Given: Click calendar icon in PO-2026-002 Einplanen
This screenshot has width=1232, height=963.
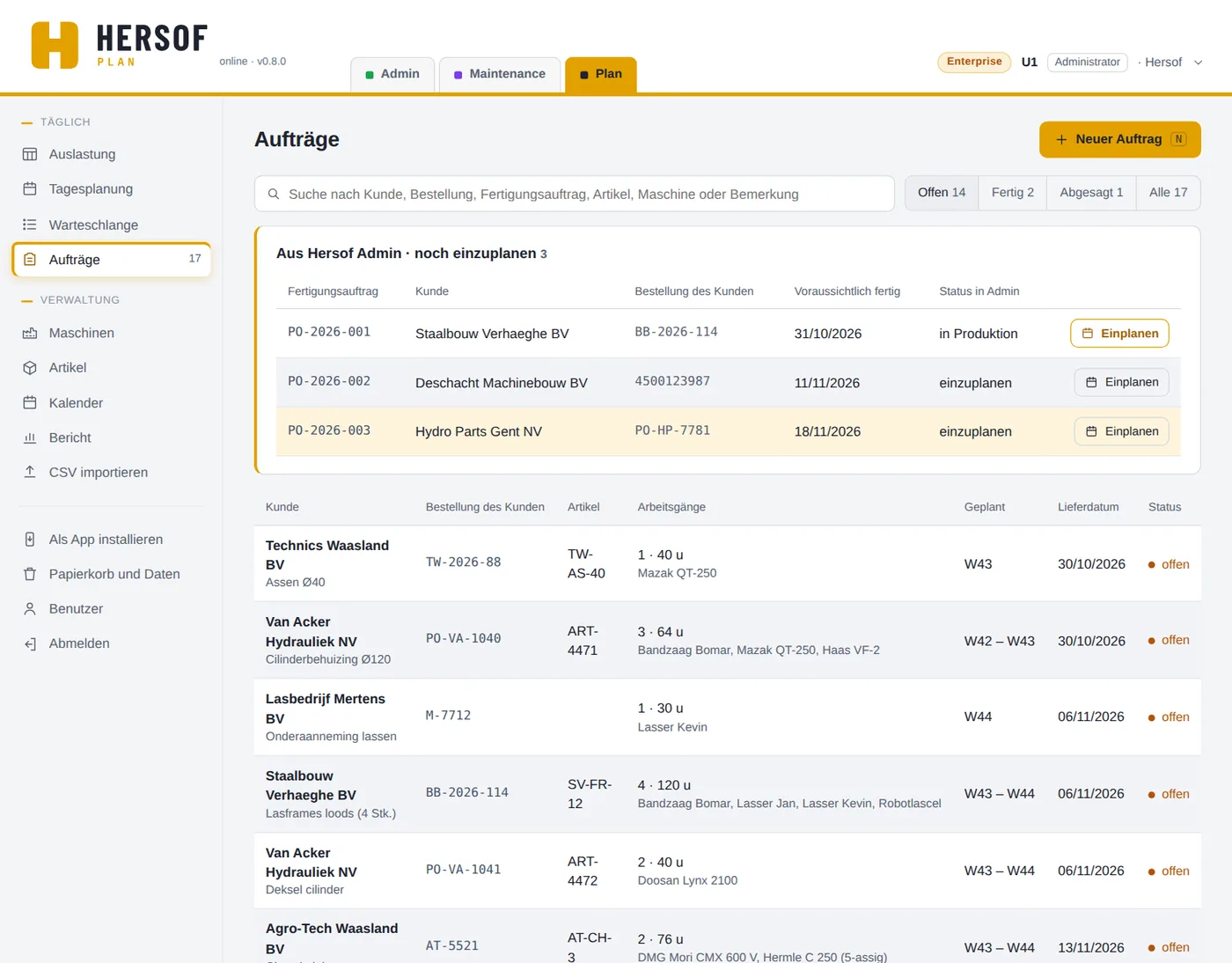Looking at the screenshot, I should click(x=1091, y=382).
